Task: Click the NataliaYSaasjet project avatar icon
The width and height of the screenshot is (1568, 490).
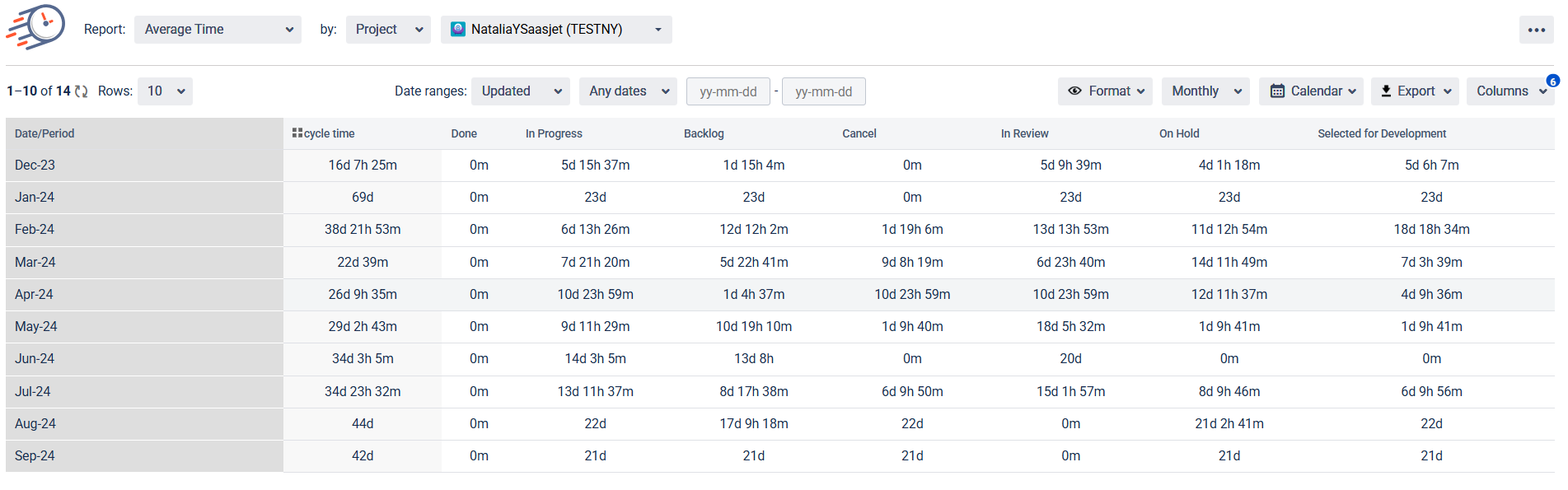Action: [x=458, y=30]
